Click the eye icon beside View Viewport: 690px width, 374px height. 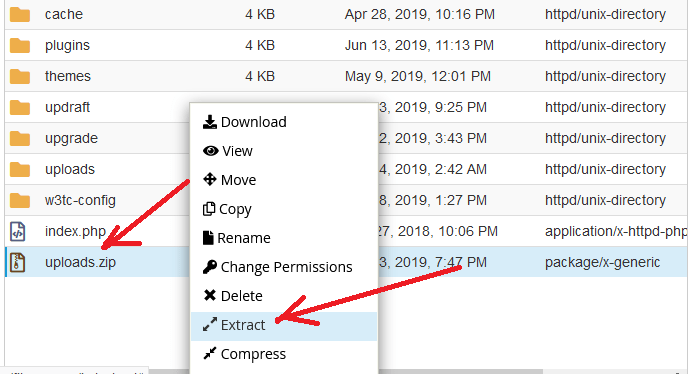coord(210,151)
